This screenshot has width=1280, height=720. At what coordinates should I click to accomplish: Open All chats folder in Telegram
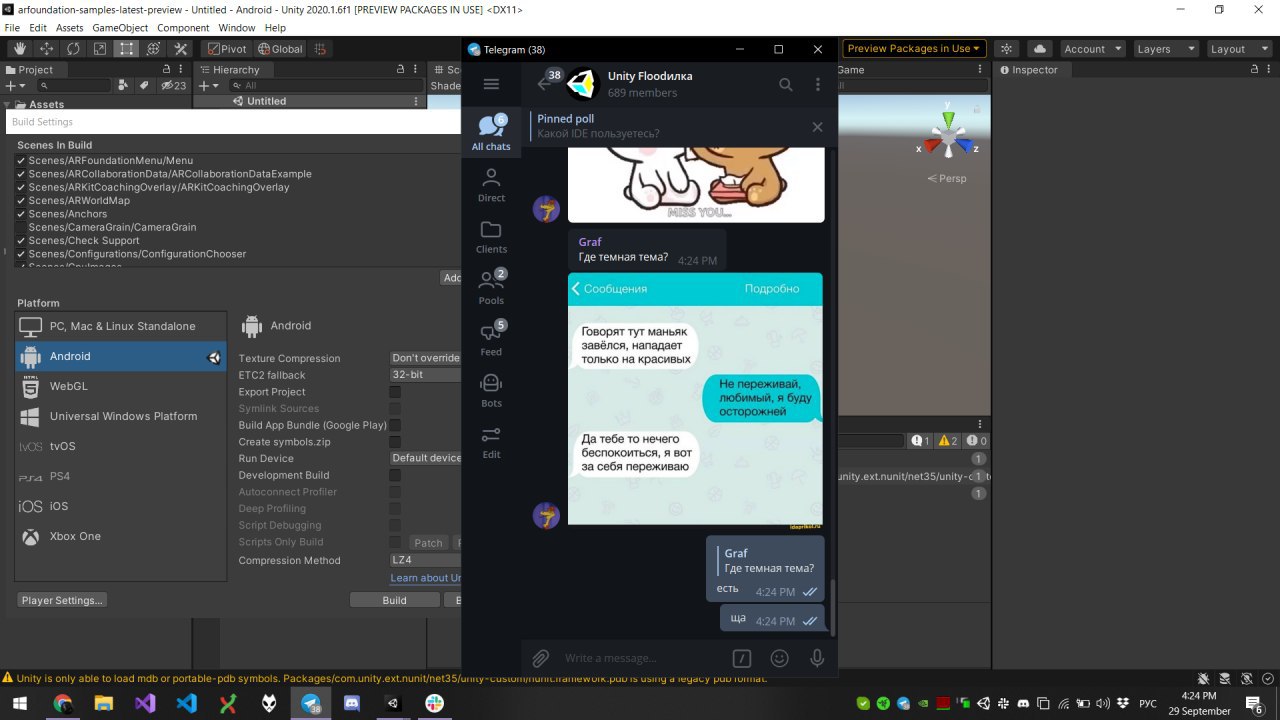pos(491,132)
